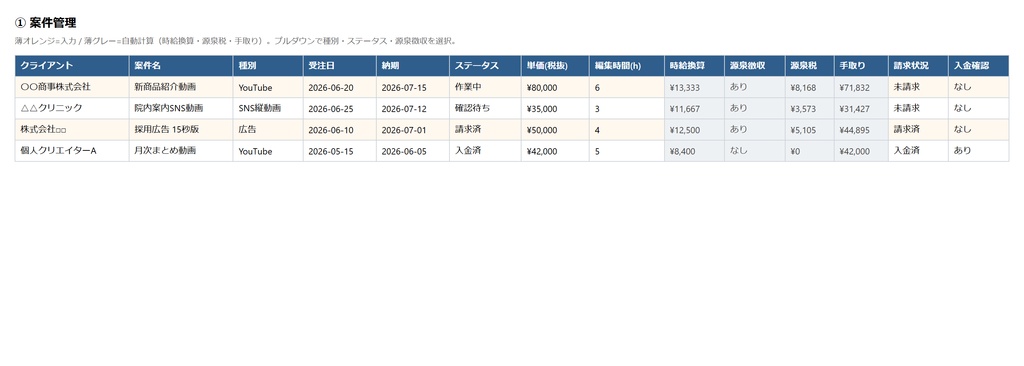Select the ¥31,427 take-home cell
This screenshot has width=1024, height=366.
point(861,108)
